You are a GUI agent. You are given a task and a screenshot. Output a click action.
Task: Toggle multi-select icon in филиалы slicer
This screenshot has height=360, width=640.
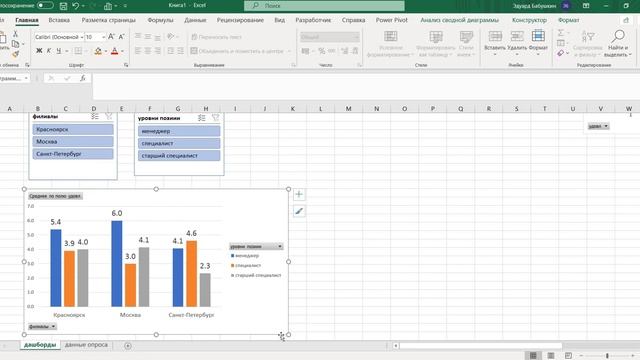tap(95, 117)
